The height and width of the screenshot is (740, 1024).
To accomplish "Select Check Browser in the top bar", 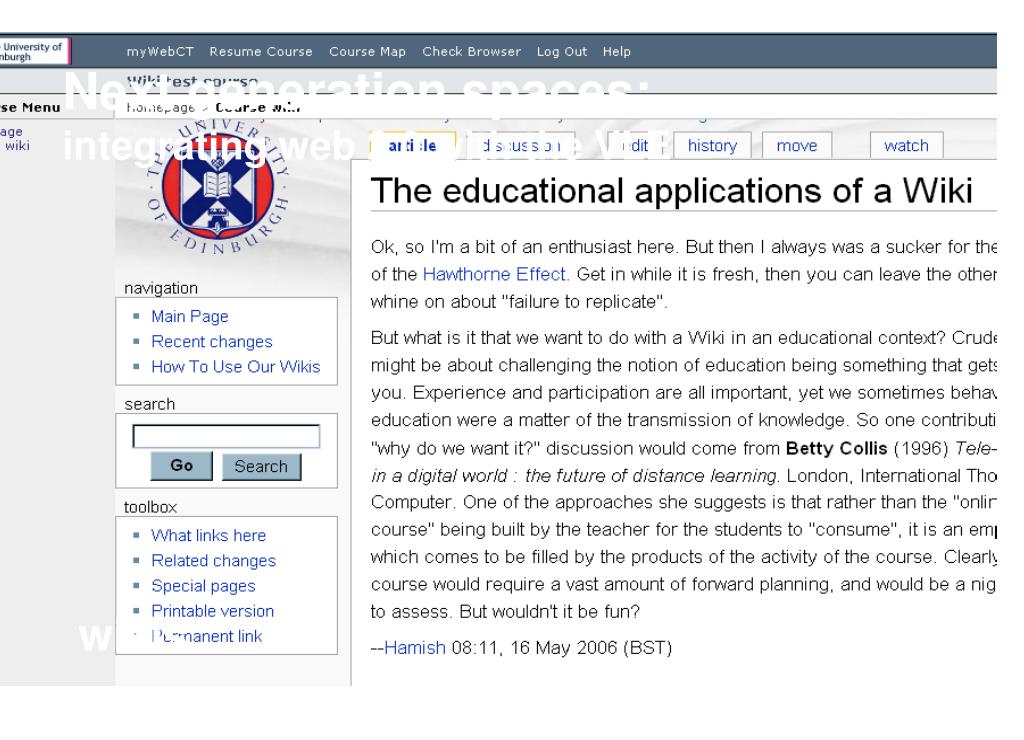I will point(471,52).
